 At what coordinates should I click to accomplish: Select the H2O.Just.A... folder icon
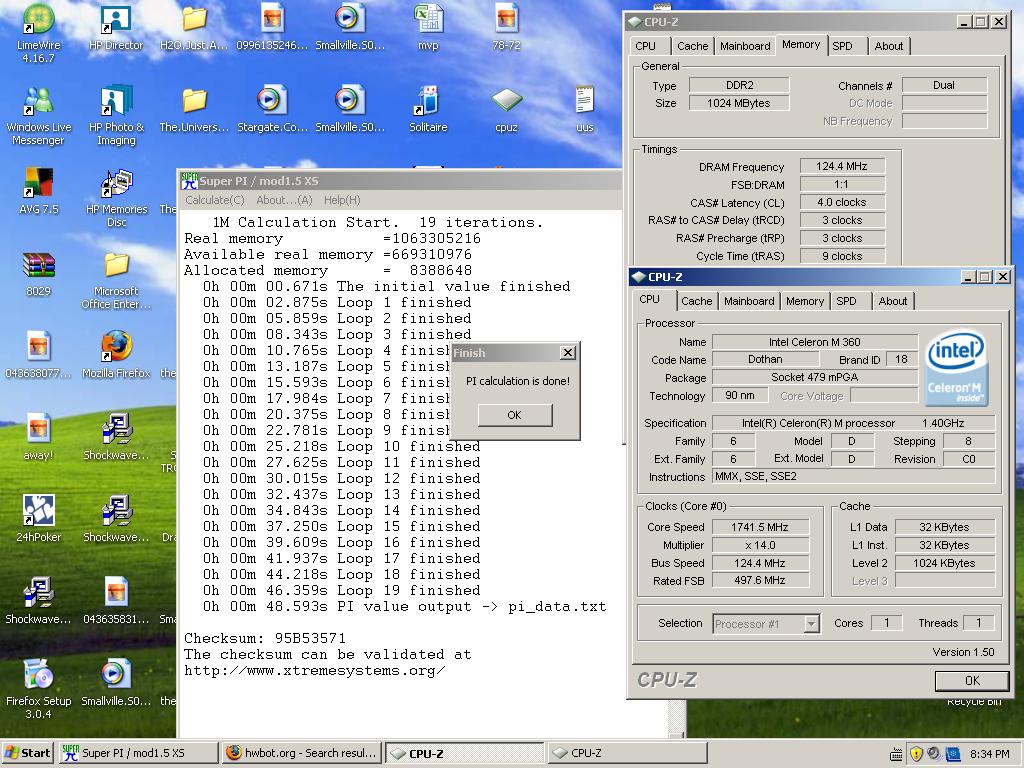point(194,27)
